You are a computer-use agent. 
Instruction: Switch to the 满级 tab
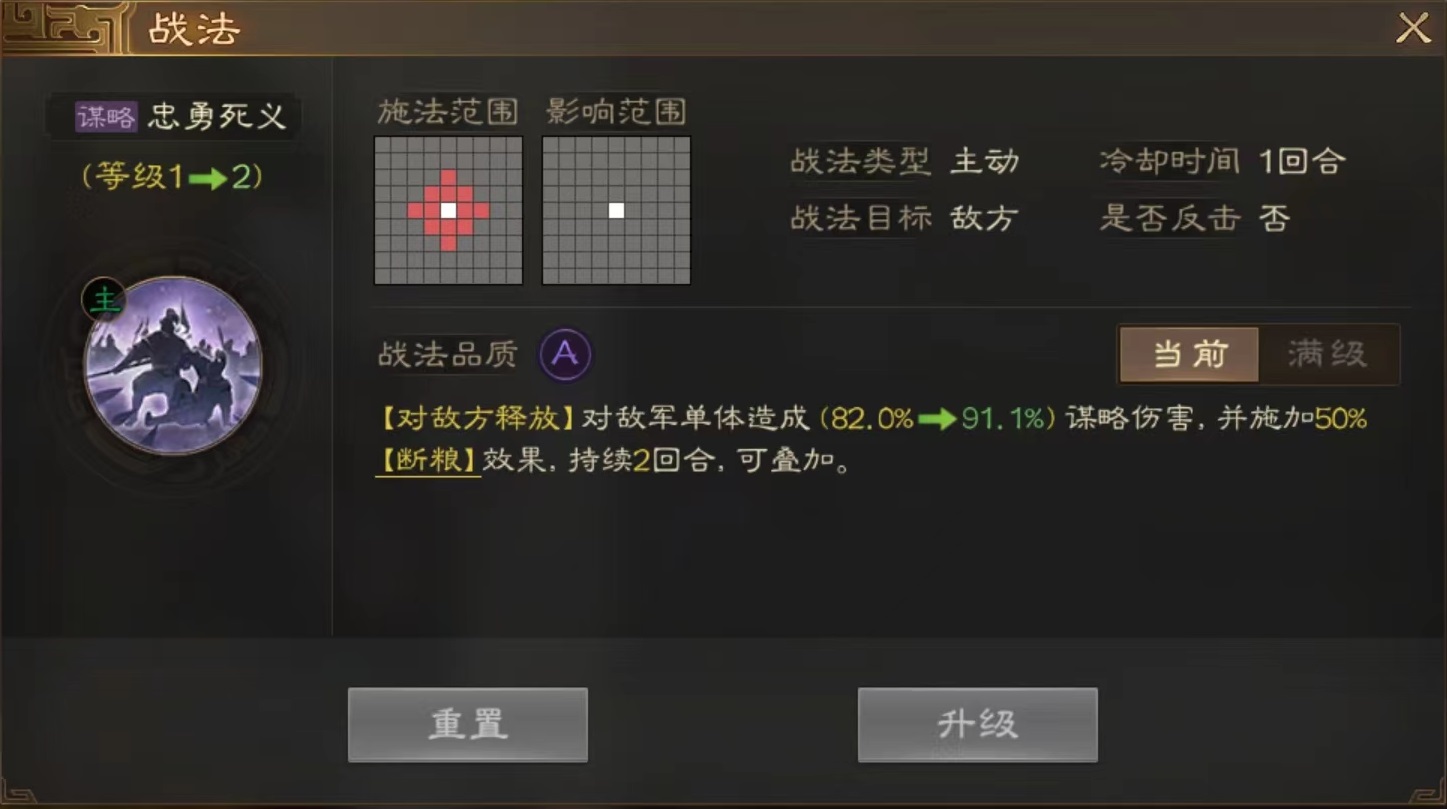click(1328, 354)
